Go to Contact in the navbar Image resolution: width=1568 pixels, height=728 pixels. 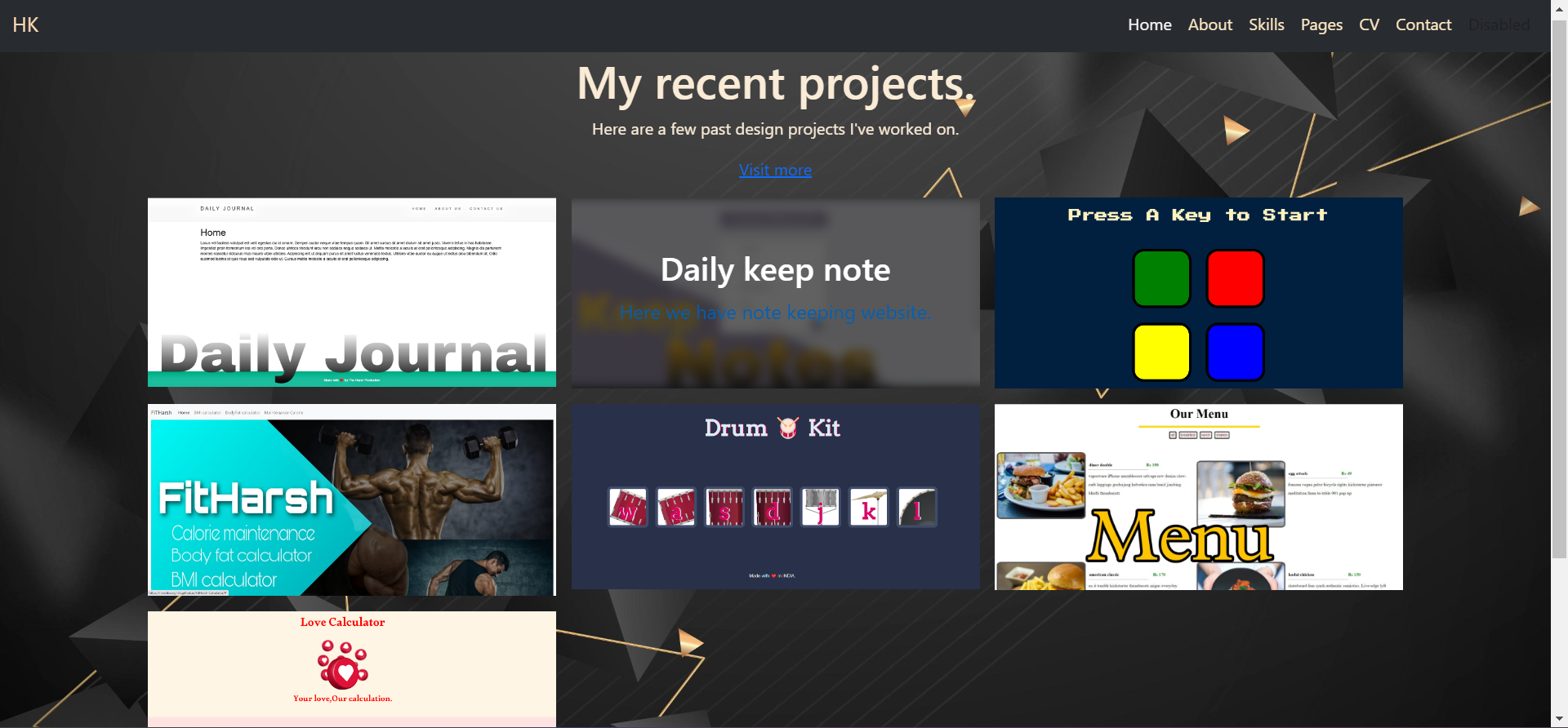pos(1423,25)
